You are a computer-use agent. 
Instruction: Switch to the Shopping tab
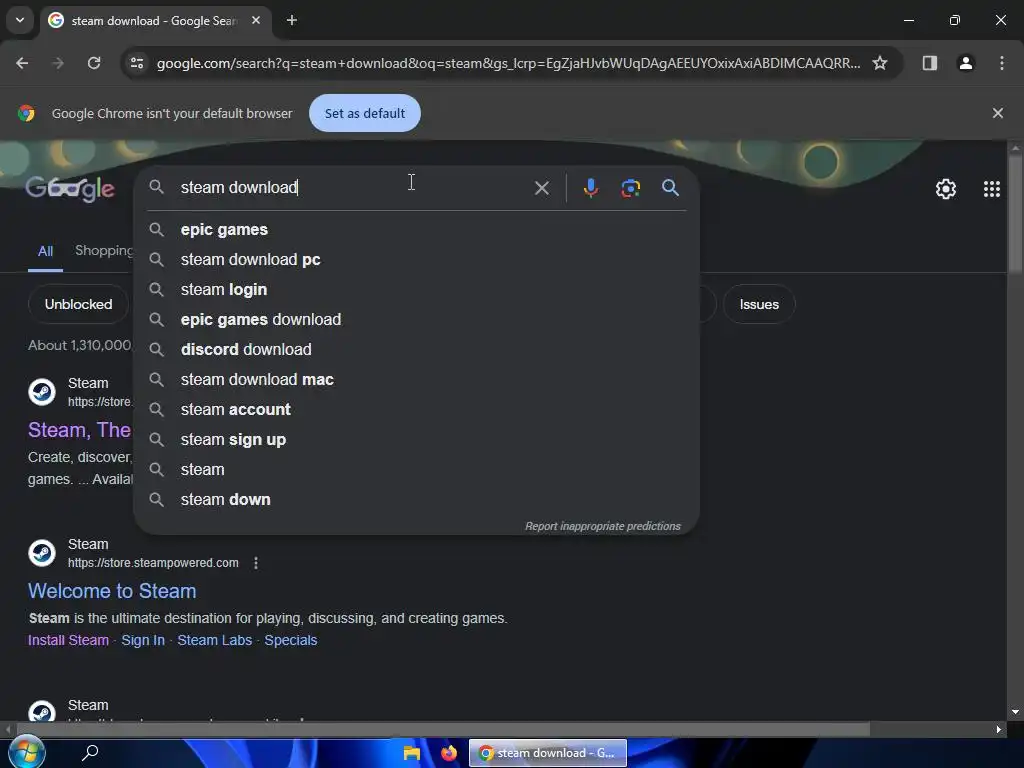click(103, 251)
